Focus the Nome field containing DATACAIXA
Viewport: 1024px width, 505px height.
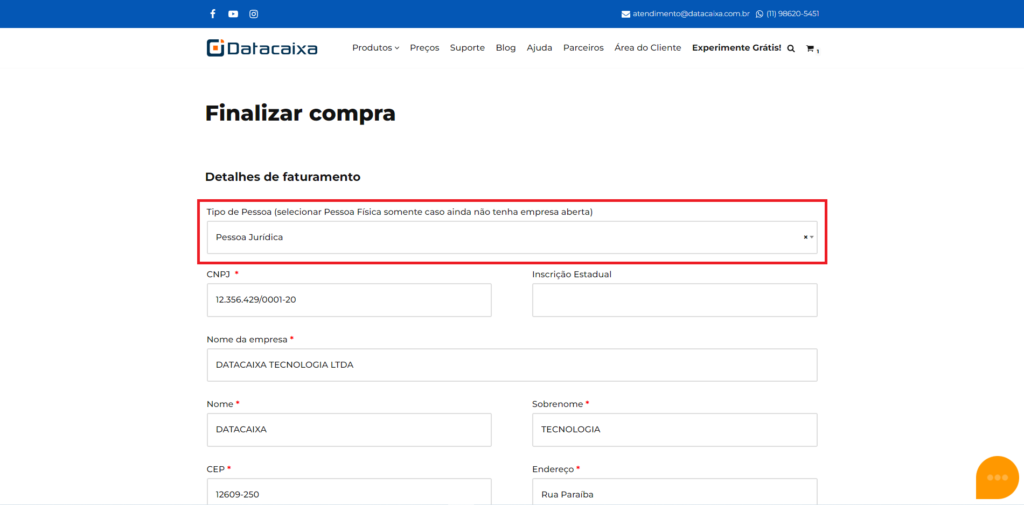tap(349, 430)
